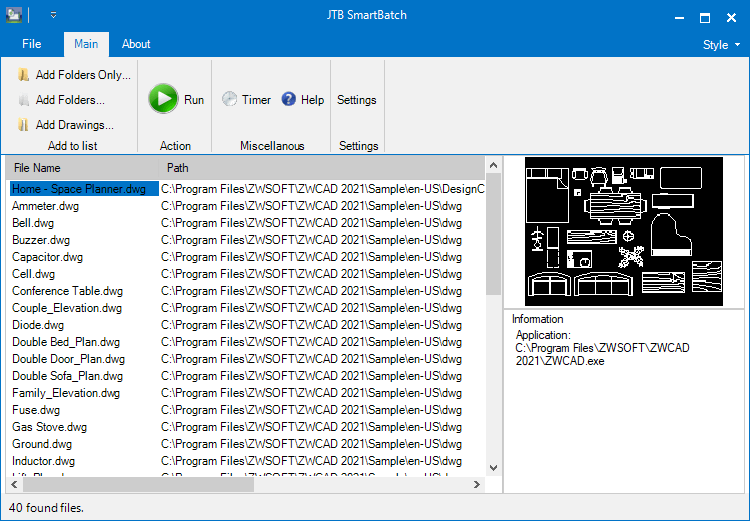Click the blue Help question mark icon
This screenshot has height=521, width=750.
pos(289,99)
